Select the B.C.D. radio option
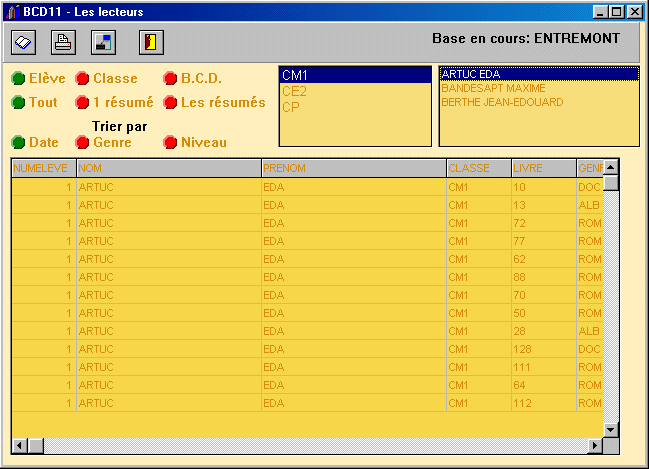This screenshot has width=649, height=469. point(170,78)
